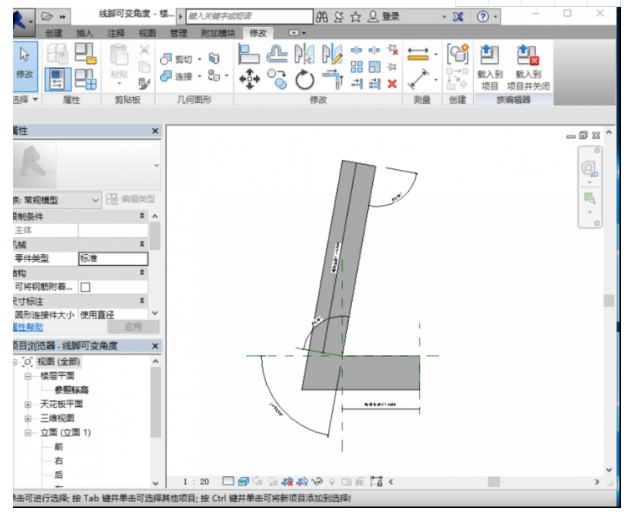Select the Move tool in Modify panel
This screenshot has width=628, height=514.
point(249,77)
